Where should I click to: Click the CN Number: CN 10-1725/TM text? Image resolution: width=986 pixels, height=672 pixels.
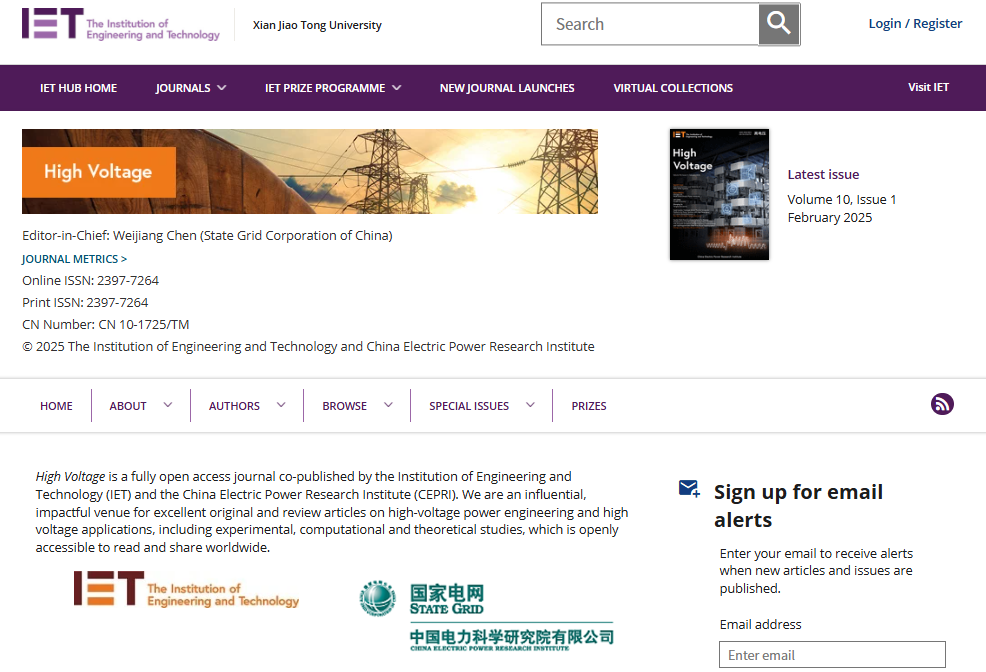click(106, 324)
